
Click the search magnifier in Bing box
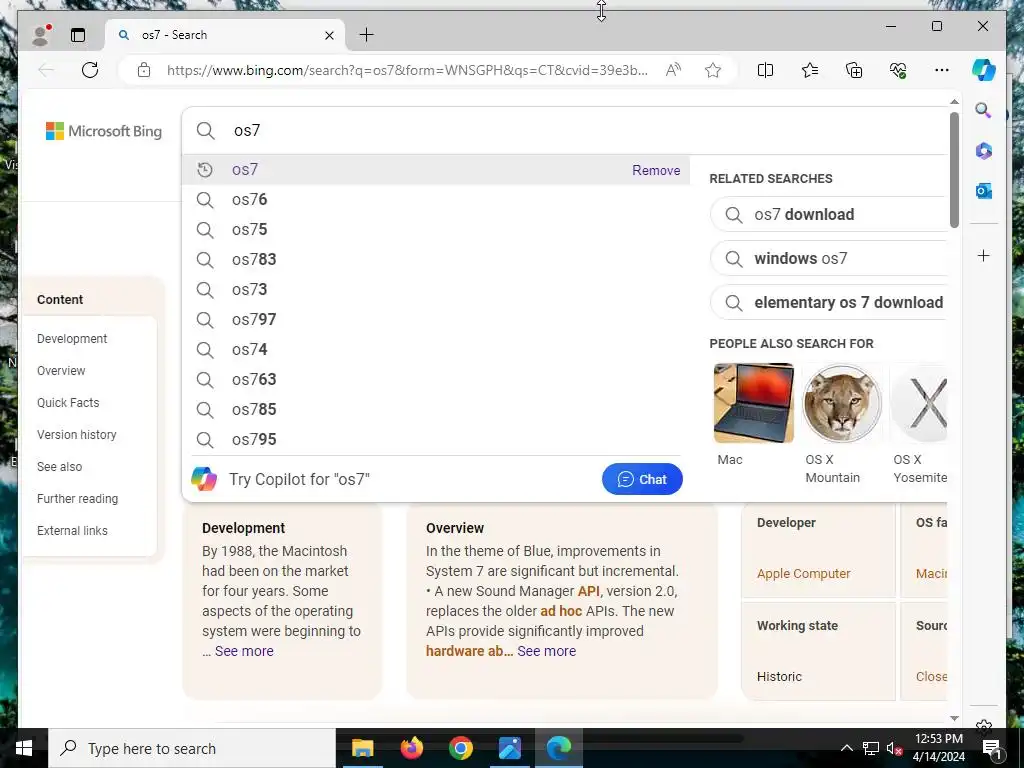206,131
